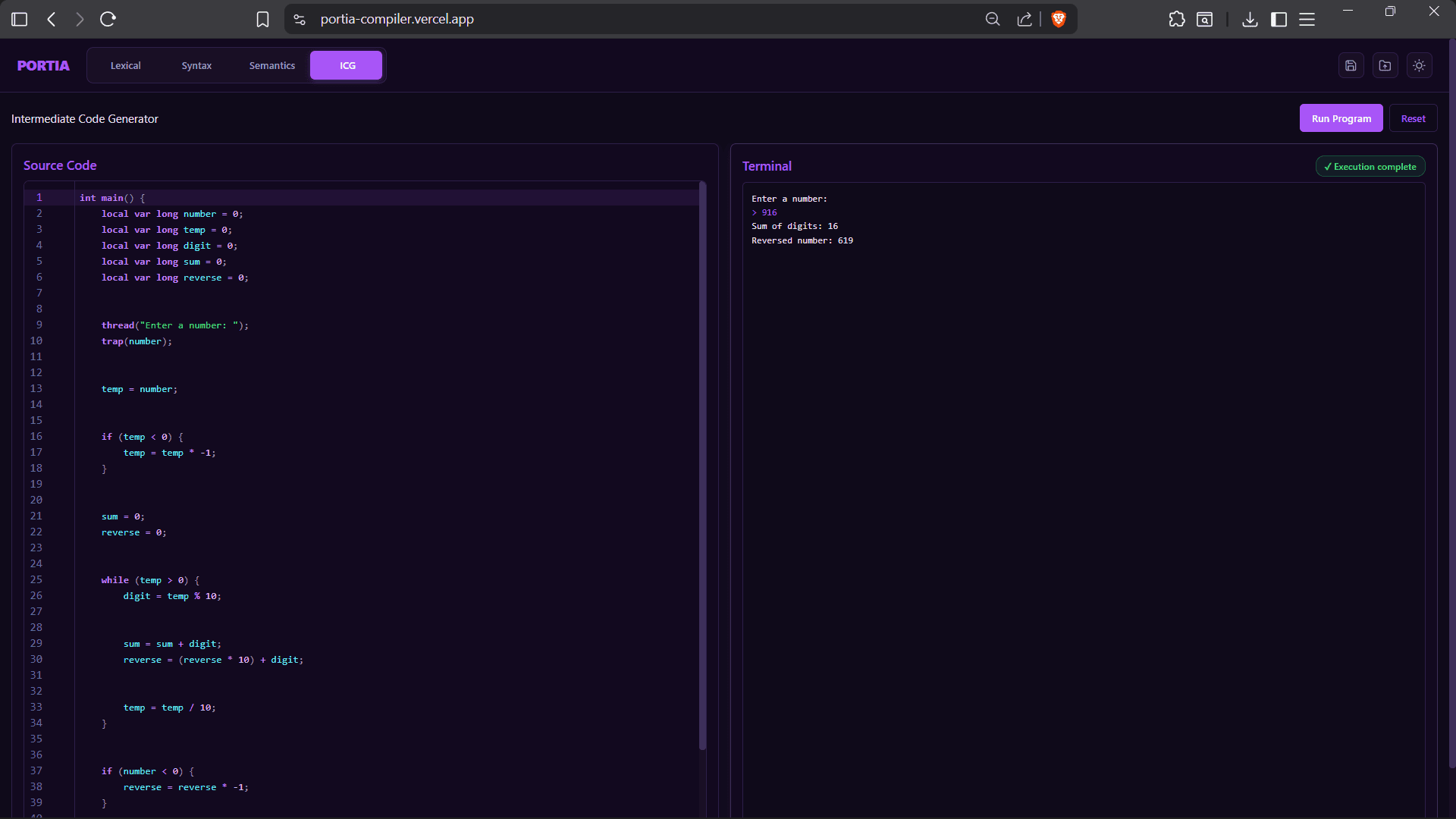The image size is (1456, 819).
Task: Reset the code generator
Action: point(1413,118)
